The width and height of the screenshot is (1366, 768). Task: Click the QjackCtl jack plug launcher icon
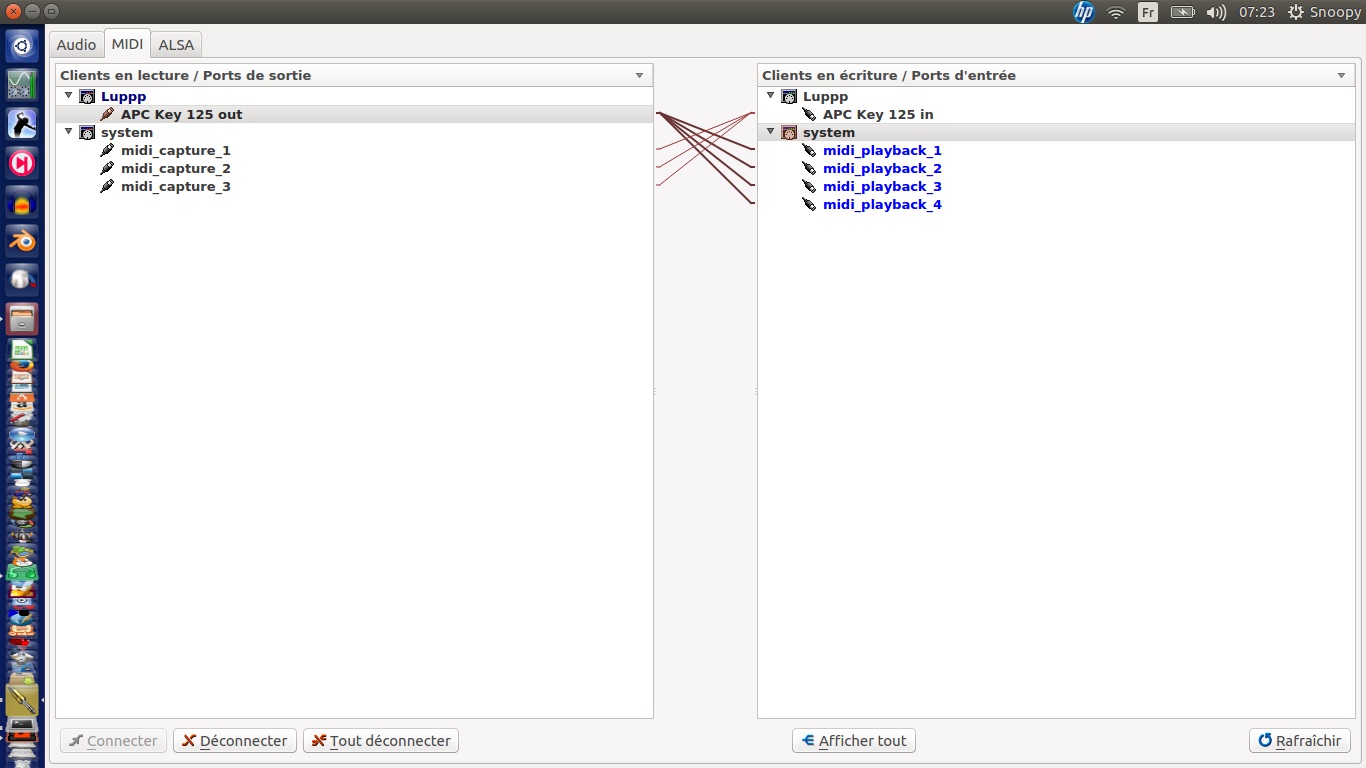(22, 699)
